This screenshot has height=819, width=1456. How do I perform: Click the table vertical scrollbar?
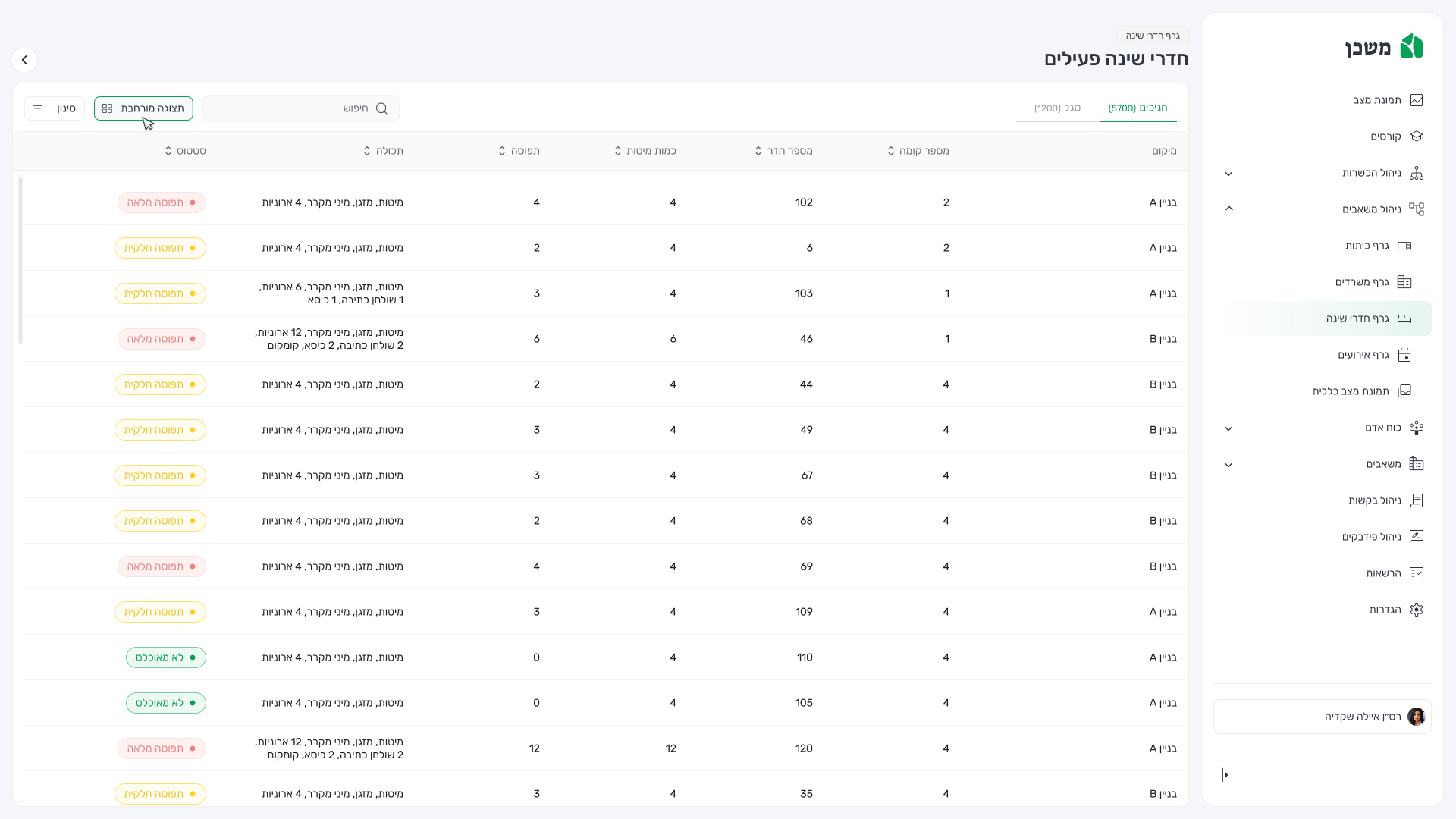point(20,259)
